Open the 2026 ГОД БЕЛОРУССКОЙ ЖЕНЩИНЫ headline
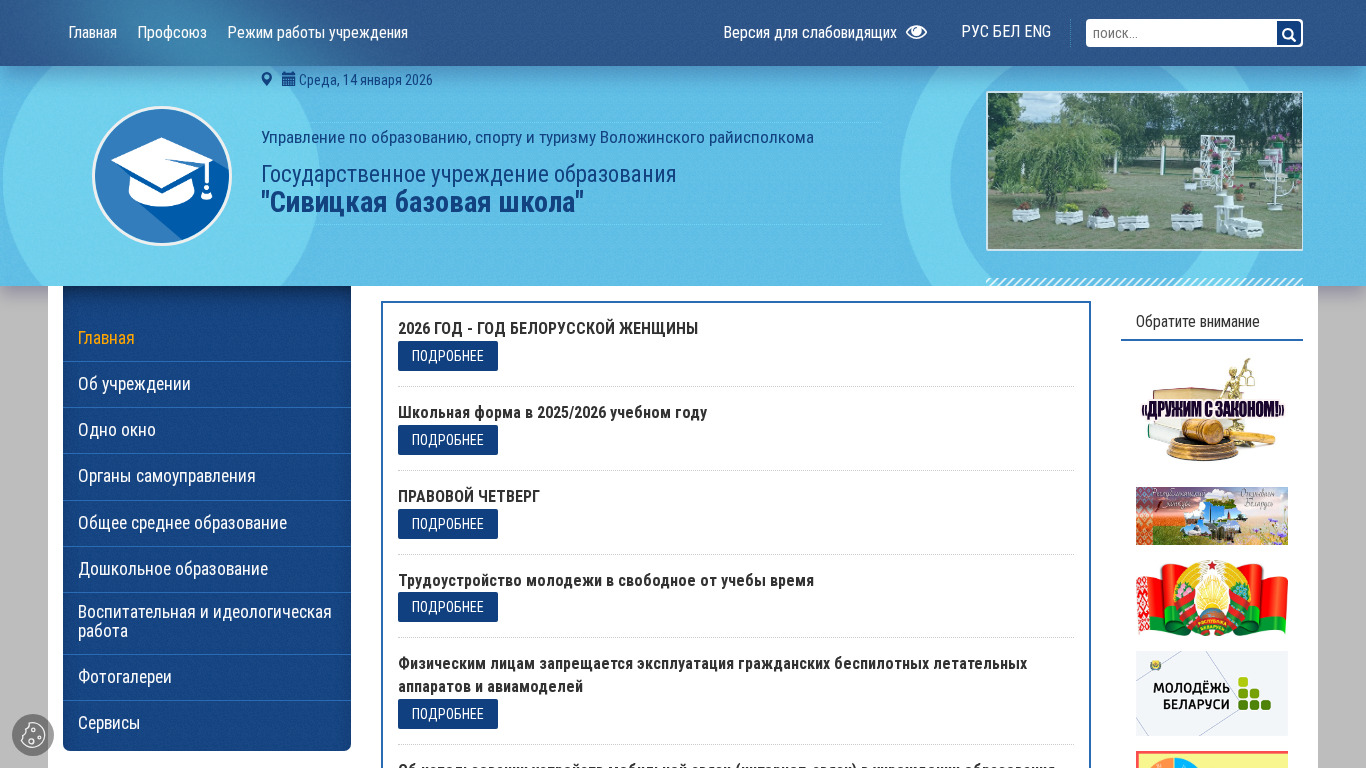 point(548,328)
